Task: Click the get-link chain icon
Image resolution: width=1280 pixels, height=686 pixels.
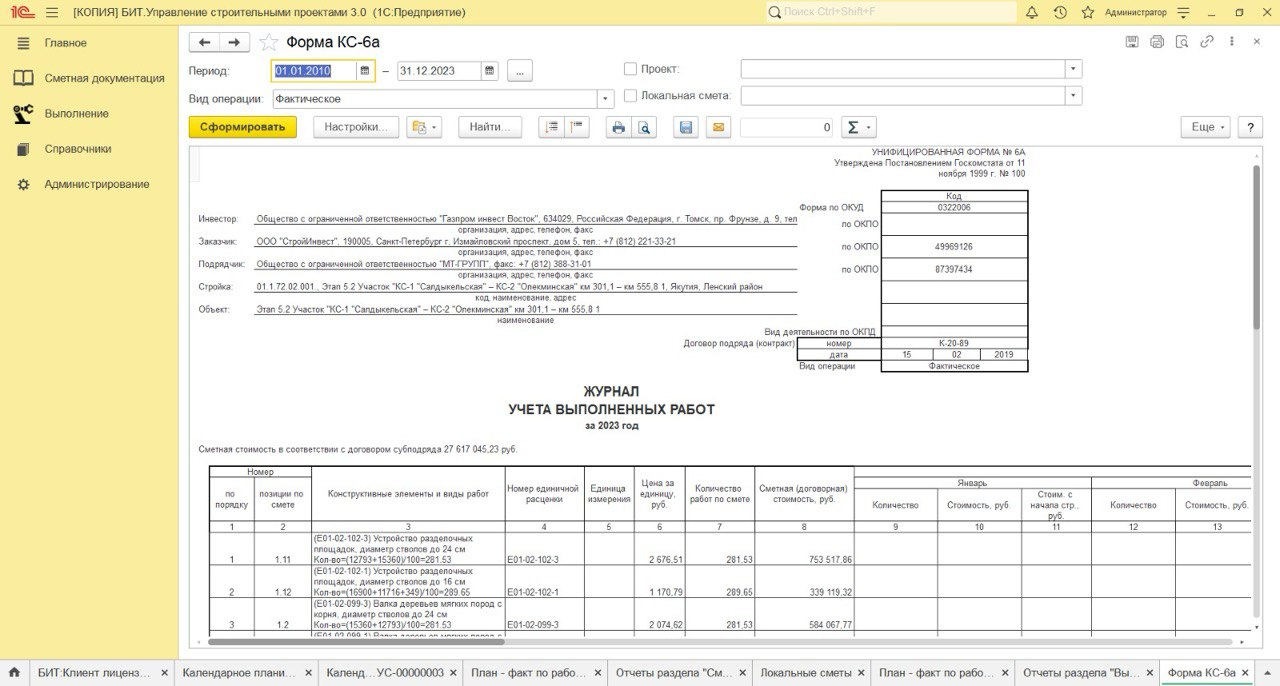Action: 1207,42
